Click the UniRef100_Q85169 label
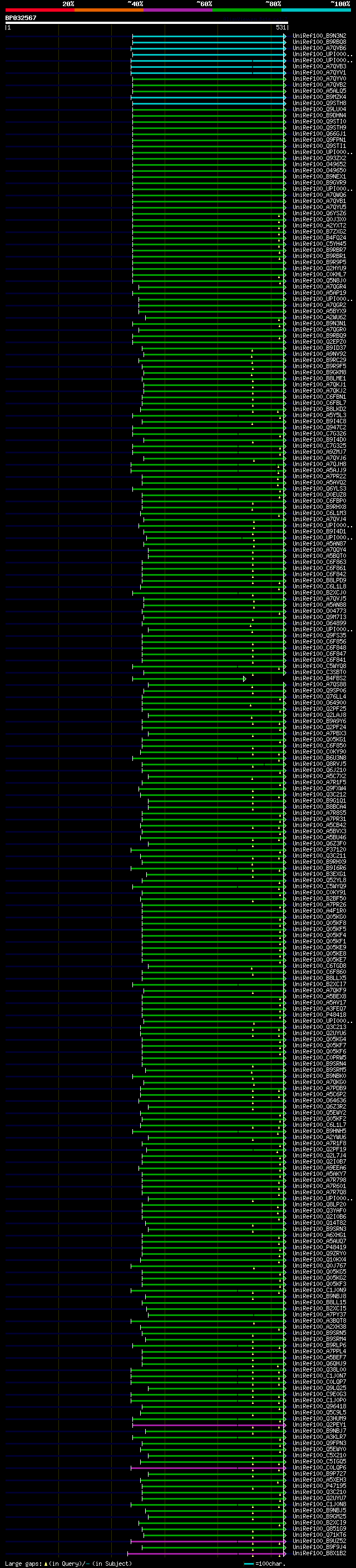Image resolution: width=356 pixels, height=1568 pixels. (x=319, y=1529)
